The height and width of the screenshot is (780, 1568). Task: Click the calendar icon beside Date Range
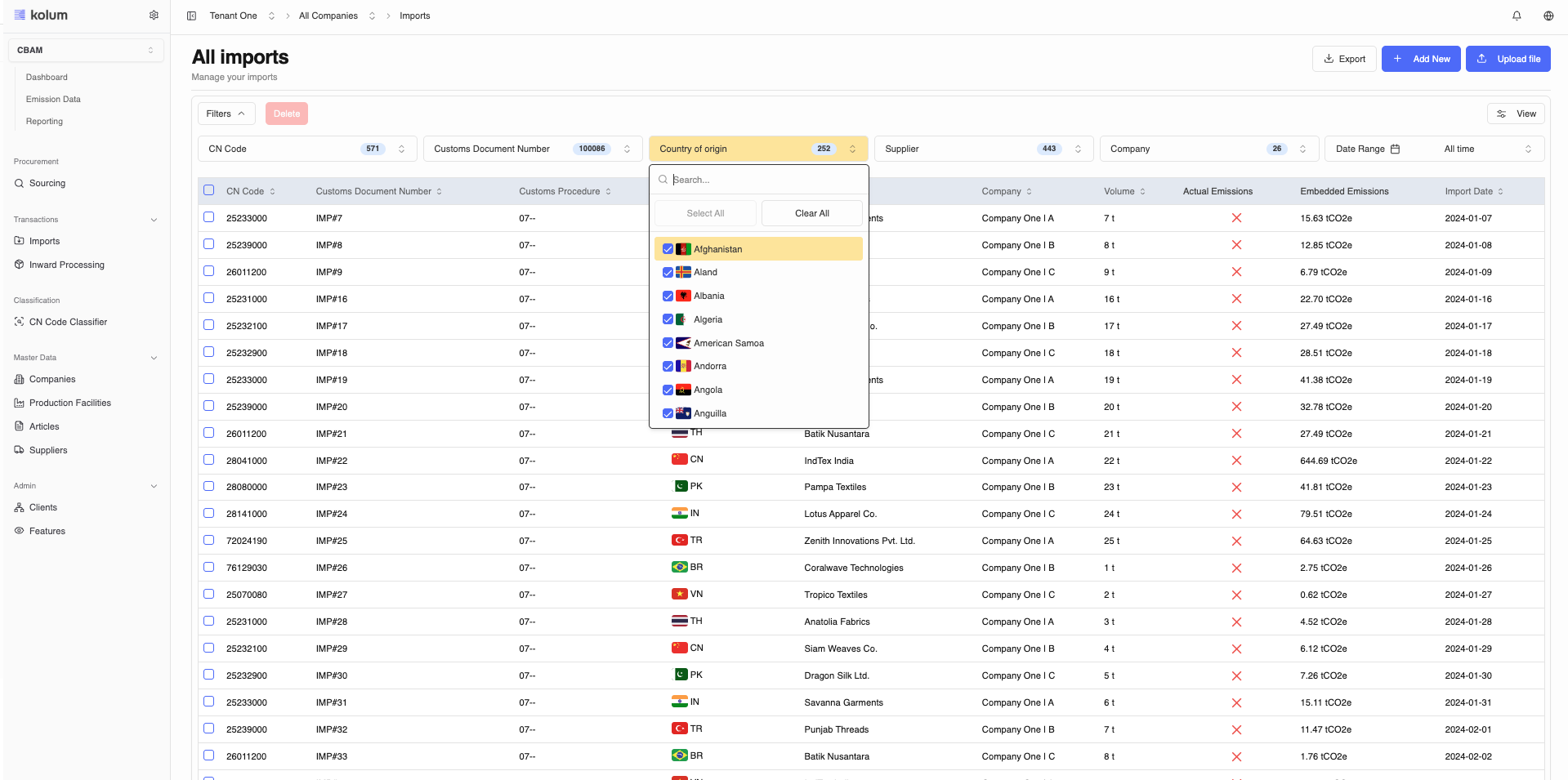[1395, 149]
